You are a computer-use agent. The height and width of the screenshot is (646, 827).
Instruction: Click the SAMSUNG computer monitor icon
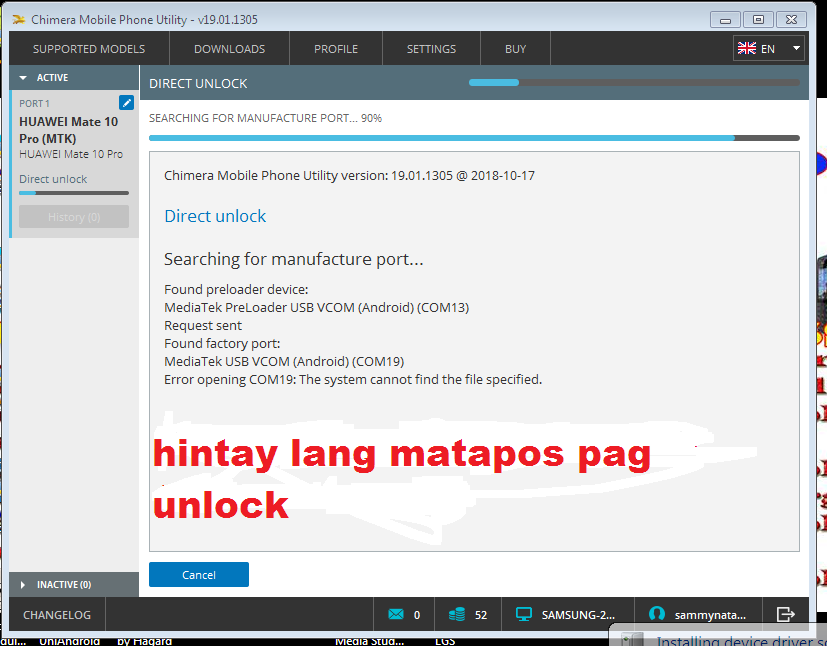pos(524,614)
